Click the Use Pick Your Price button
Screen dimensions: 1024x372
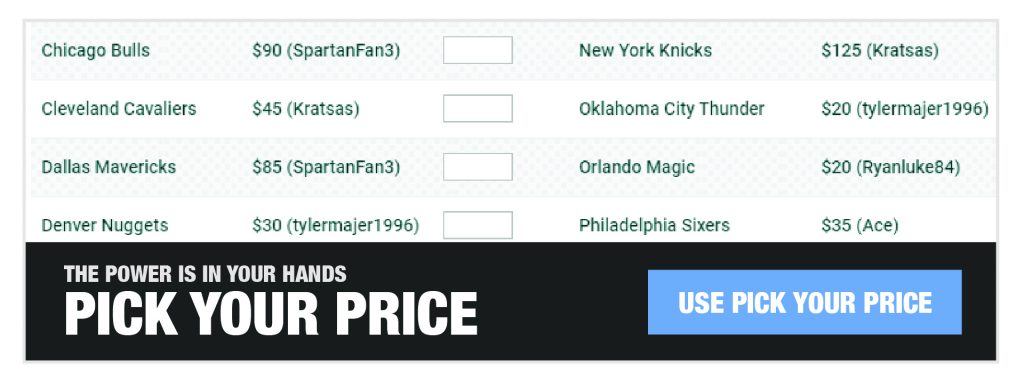(x=805, y=302)
